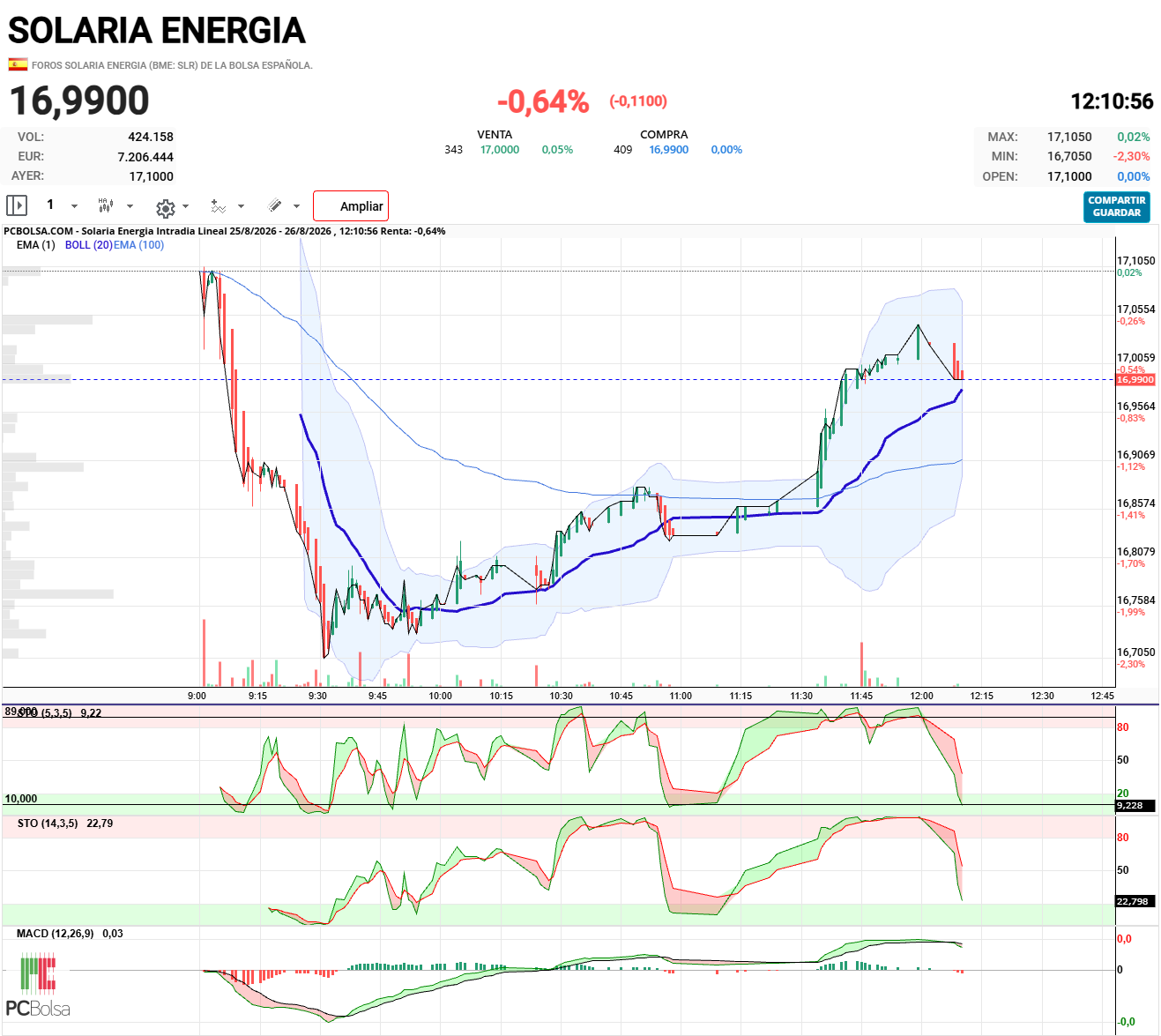Expand the indicators dropdown arrow

241,206
